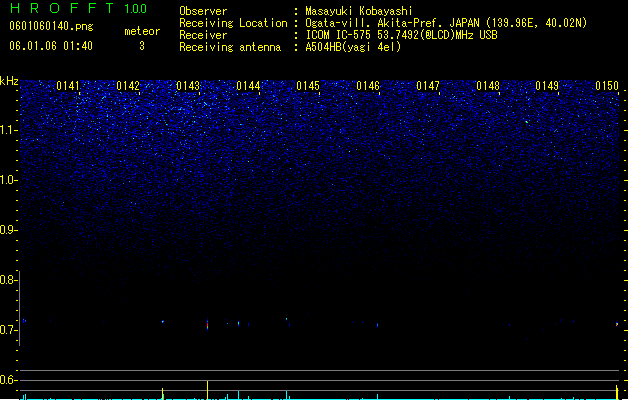Click the 0.7 kHz axis label

point(8,330)
